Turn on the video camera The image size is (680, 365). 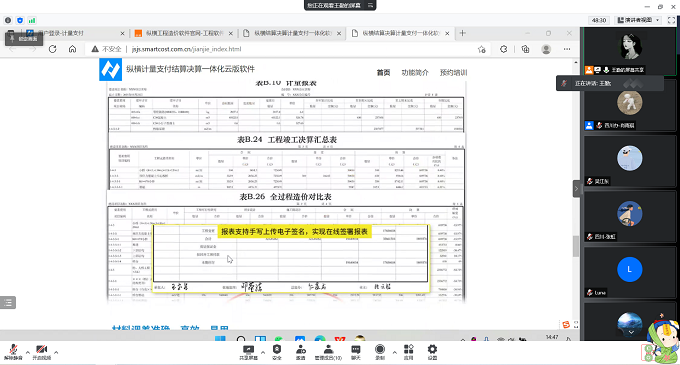(42, 352)
